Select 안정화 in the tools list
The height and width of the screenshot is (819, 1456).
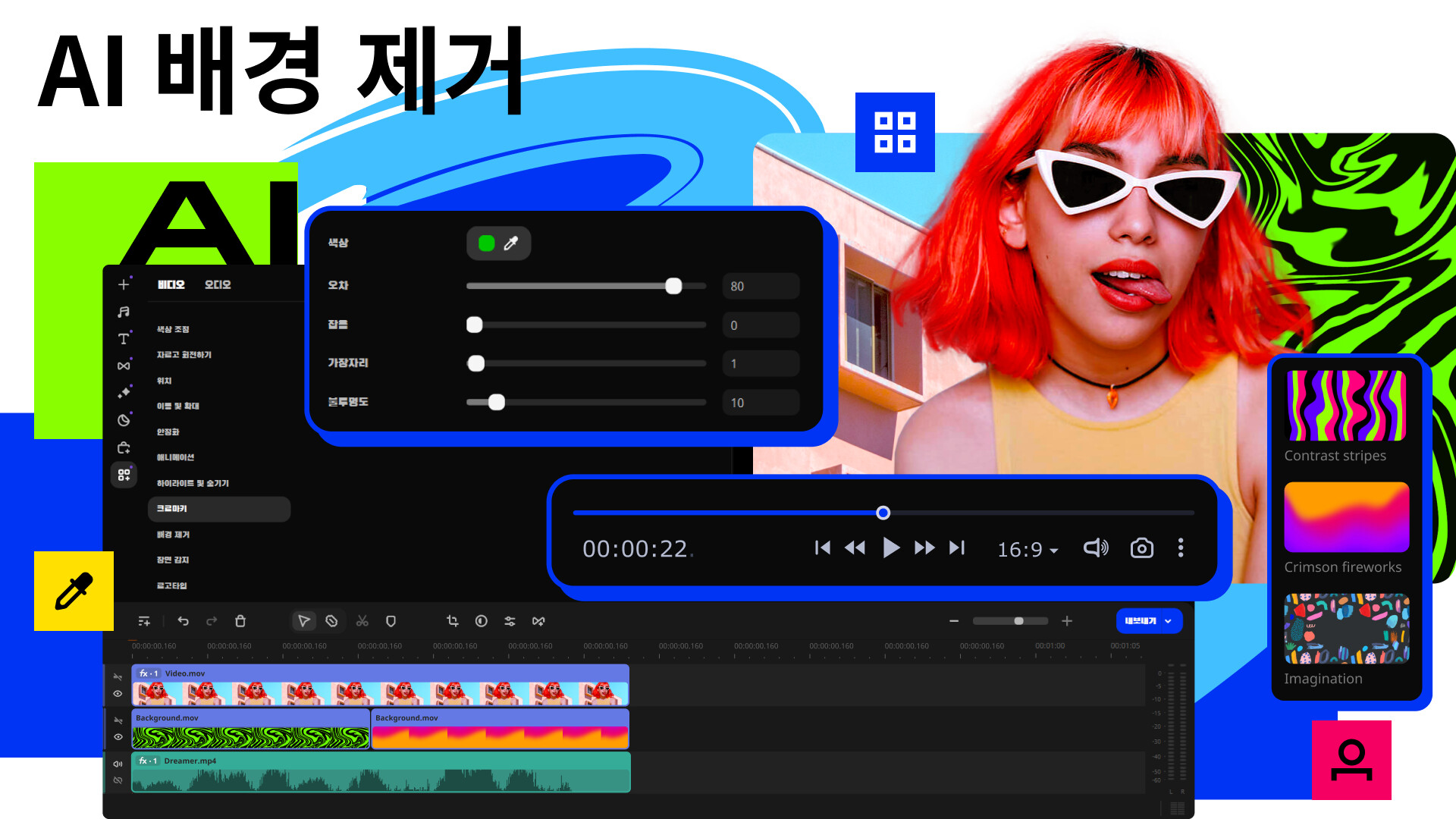click(168, 431)
